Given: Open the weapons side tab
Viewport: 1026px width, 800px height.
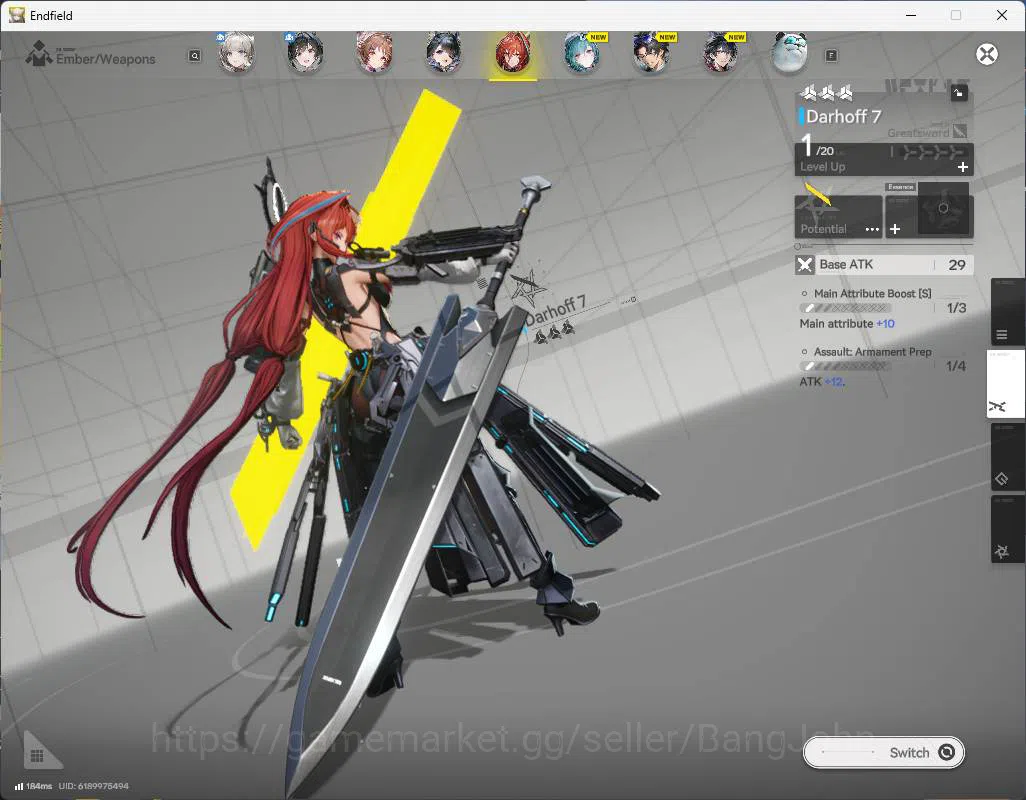Looking at the screenshot, I should click(x=1006, y=384).
